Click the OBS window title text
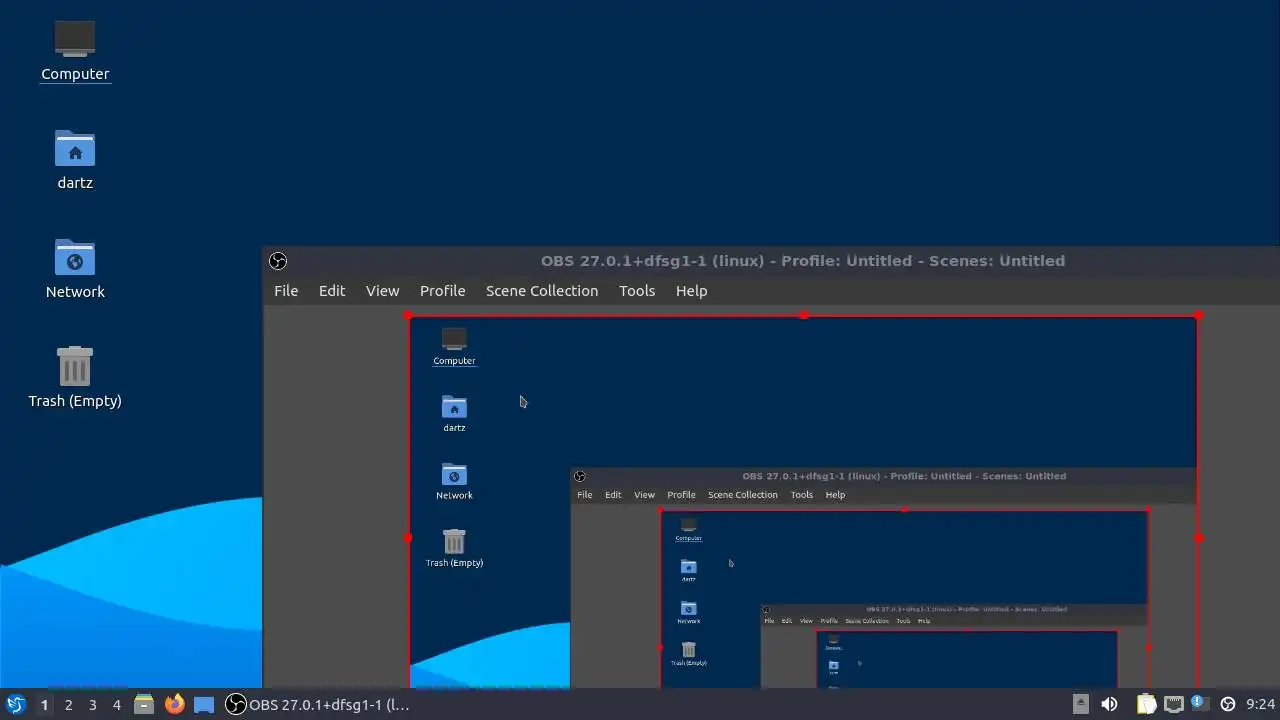 (x=803, y=261)
